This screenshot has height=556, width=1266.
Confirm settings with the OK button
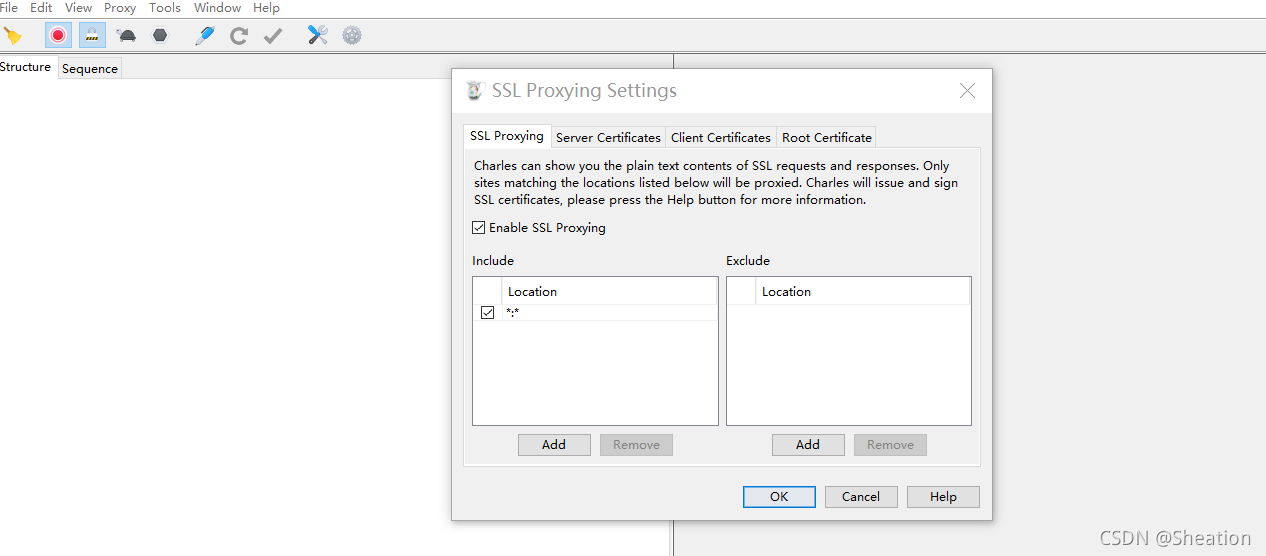click(x=779, y=497)
